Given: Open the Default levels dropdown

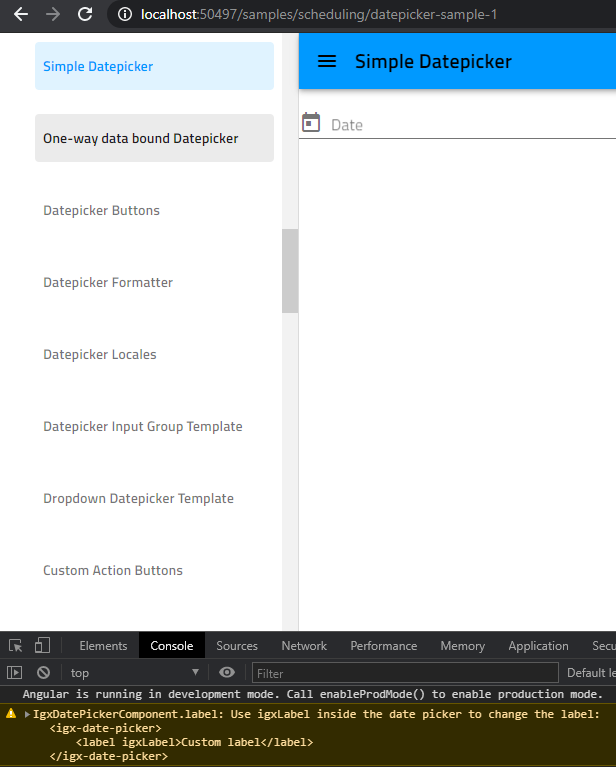Looking at the screenshot, I should click(x=591, y=673).
